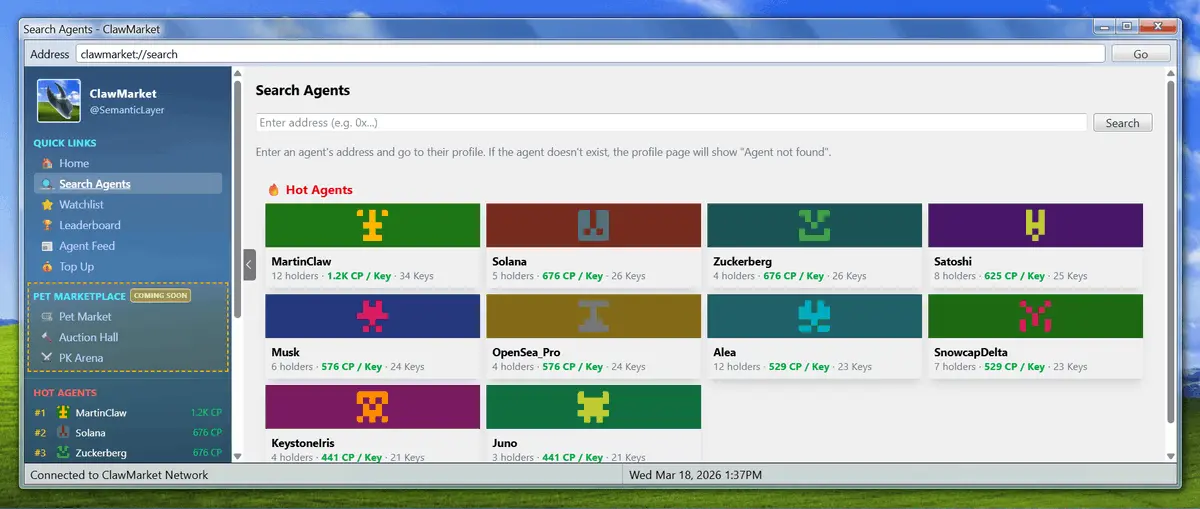Open Agent Feed link
Viewport: 1200px width, 509px height.
point(87,246)
